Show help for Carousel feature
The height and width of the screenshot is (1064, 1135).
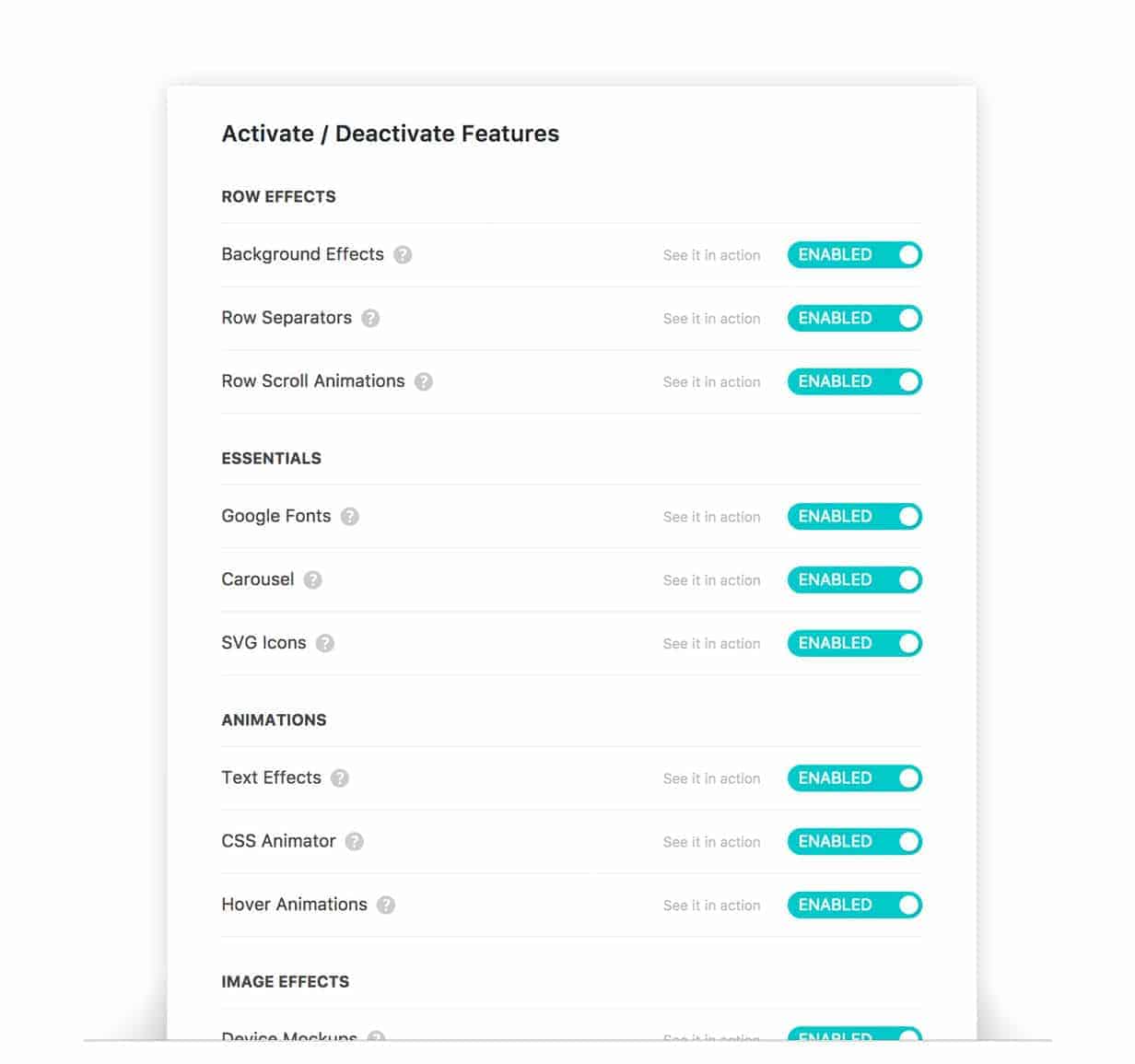click(313, 580)
